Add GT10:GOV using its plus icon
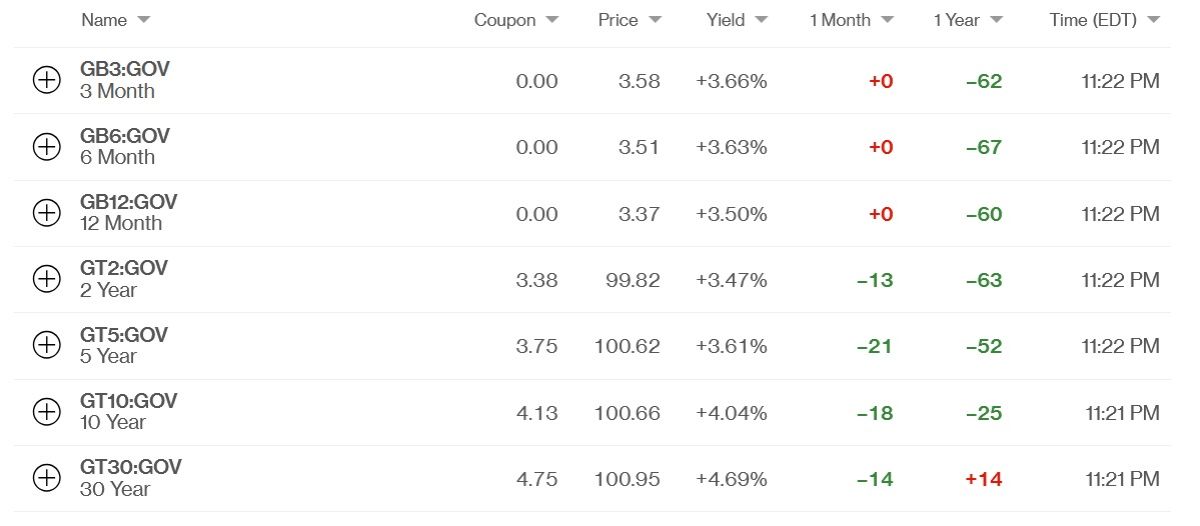The image size is (1200, 526). pyautogui.click(x=47, y=411)
